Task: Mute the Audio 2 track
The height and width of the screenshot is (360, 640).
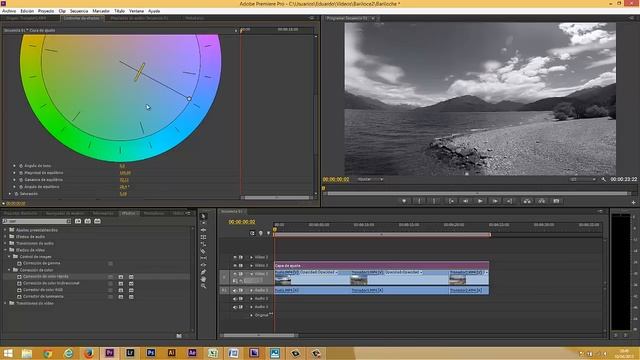Action: [235, 298]
